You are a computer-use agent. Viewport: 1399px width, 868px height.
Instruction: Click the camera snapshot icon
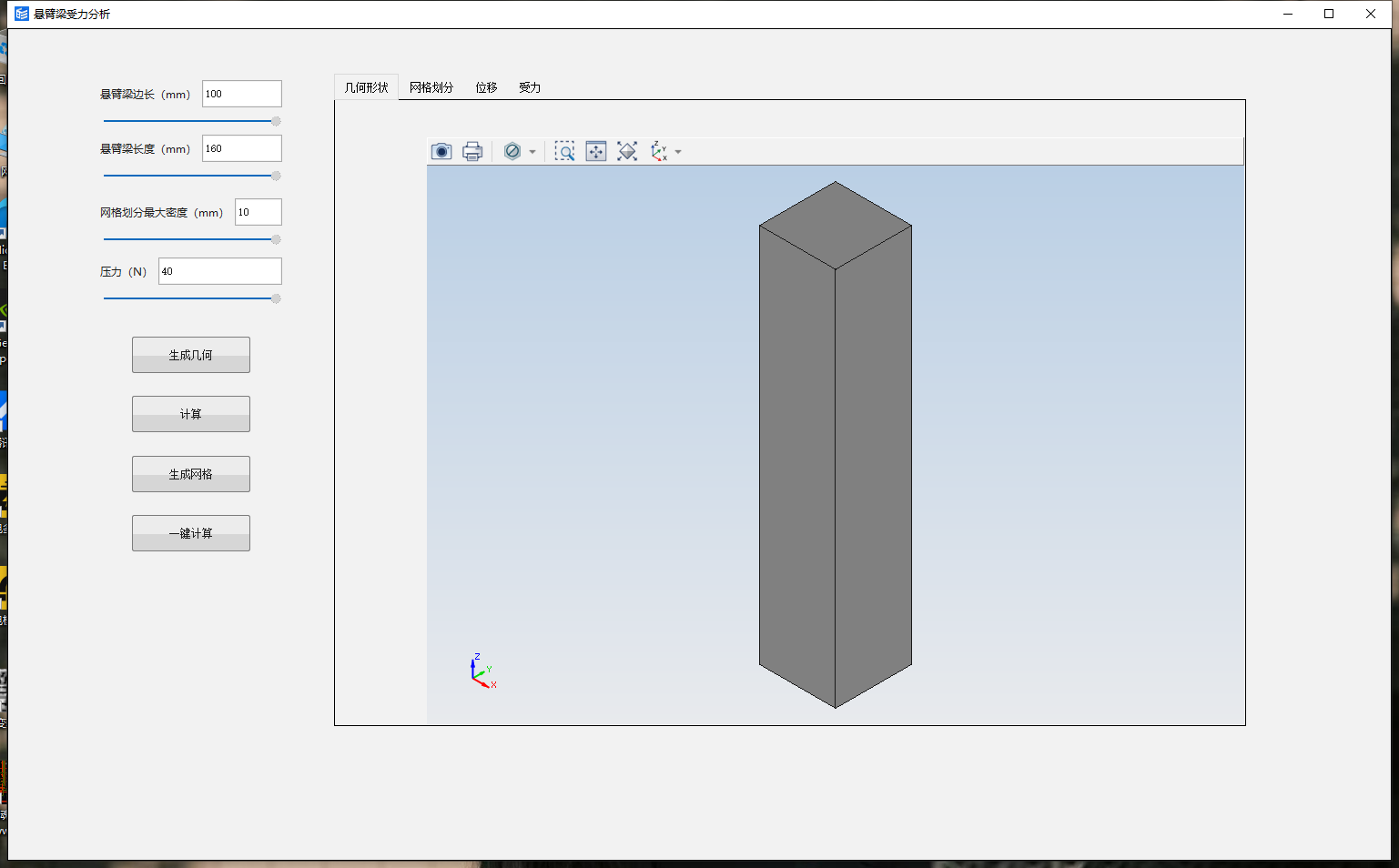441,151
